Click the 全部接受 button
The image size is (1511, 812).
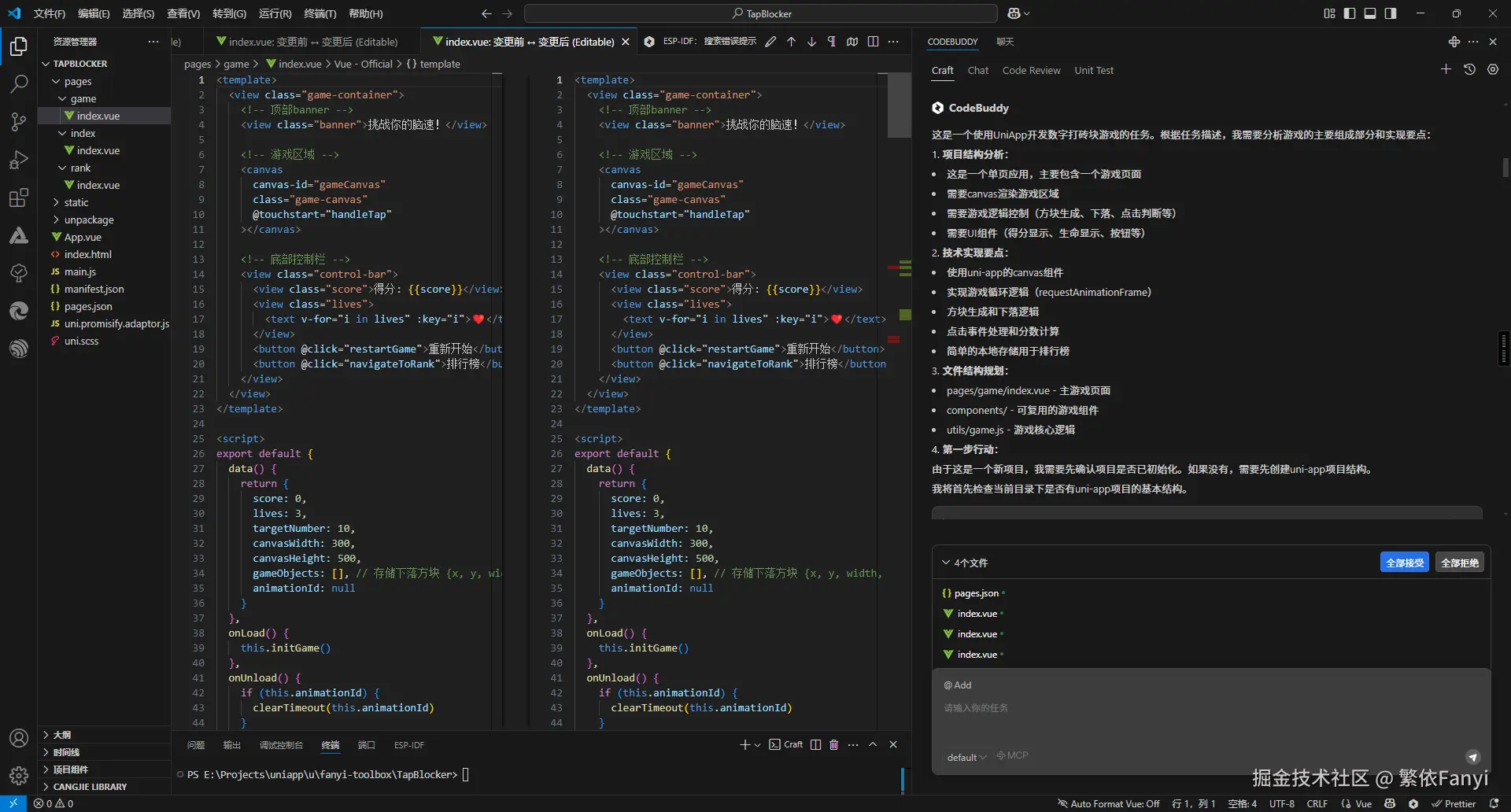[x=1404, y=563]
